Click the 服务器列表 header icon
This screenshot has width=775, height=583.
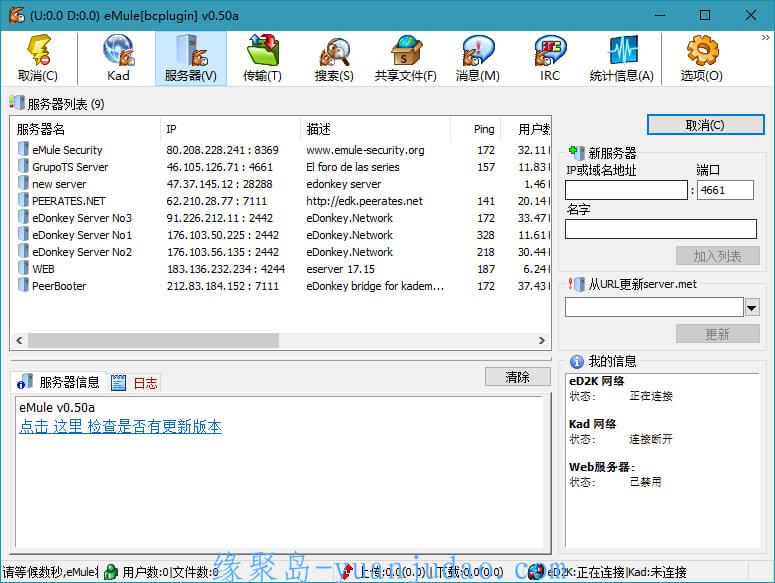pos(17,103)
